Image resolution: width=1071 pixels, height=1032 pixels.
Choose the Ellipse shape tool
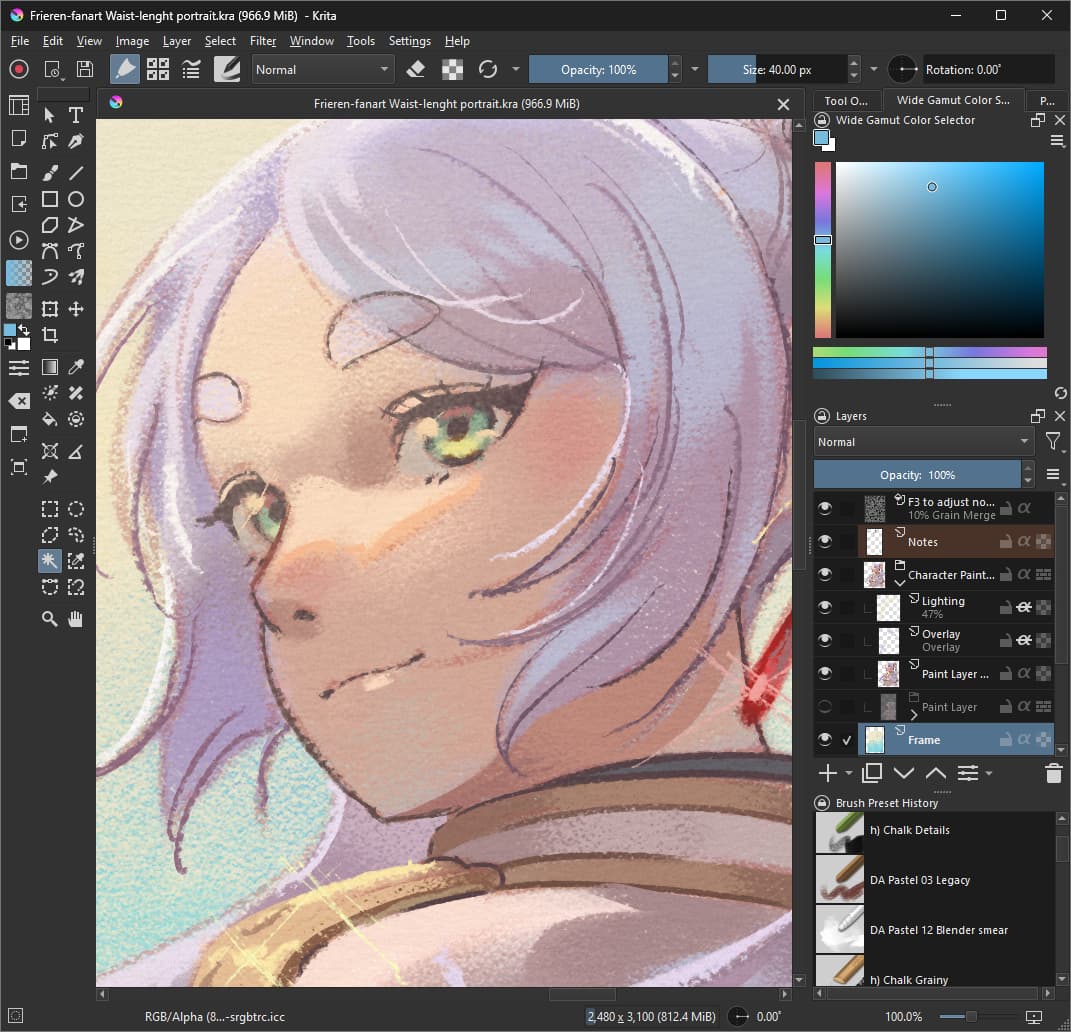pos(76,199)
